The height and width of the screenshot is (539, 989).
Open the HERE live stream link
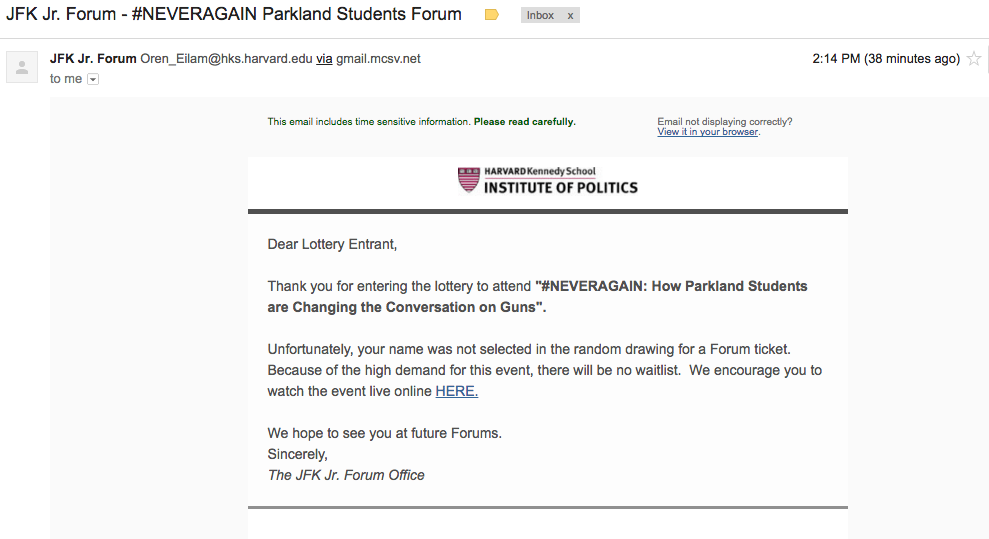click(457, 391)
